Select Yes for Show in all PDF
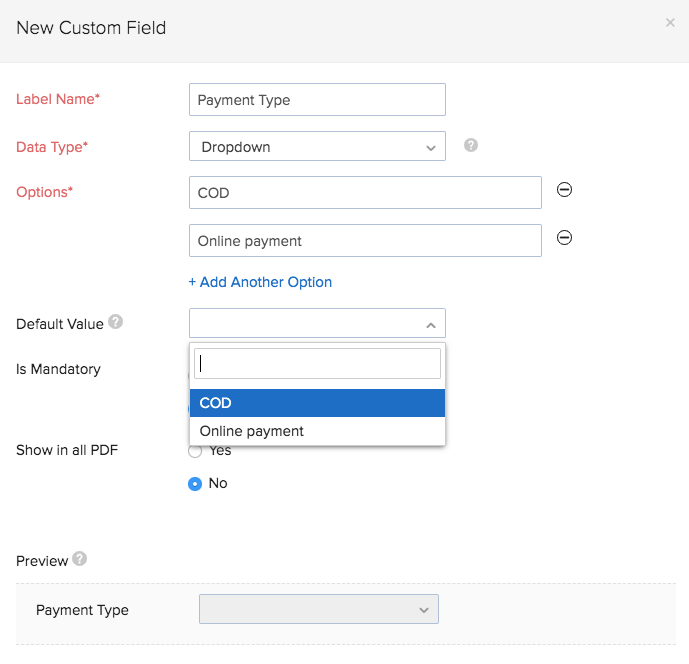 (195, 451)
